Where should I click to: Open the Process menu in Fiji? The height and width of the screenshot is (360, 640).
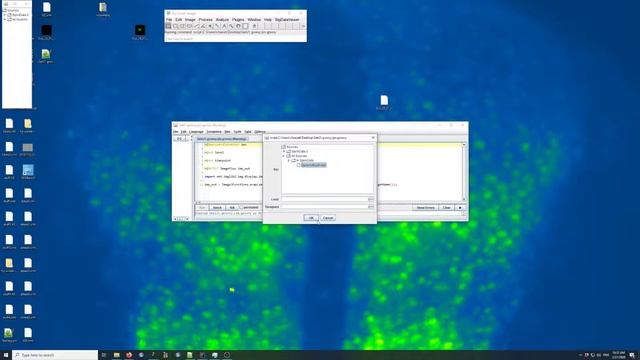tap(205, 20)
